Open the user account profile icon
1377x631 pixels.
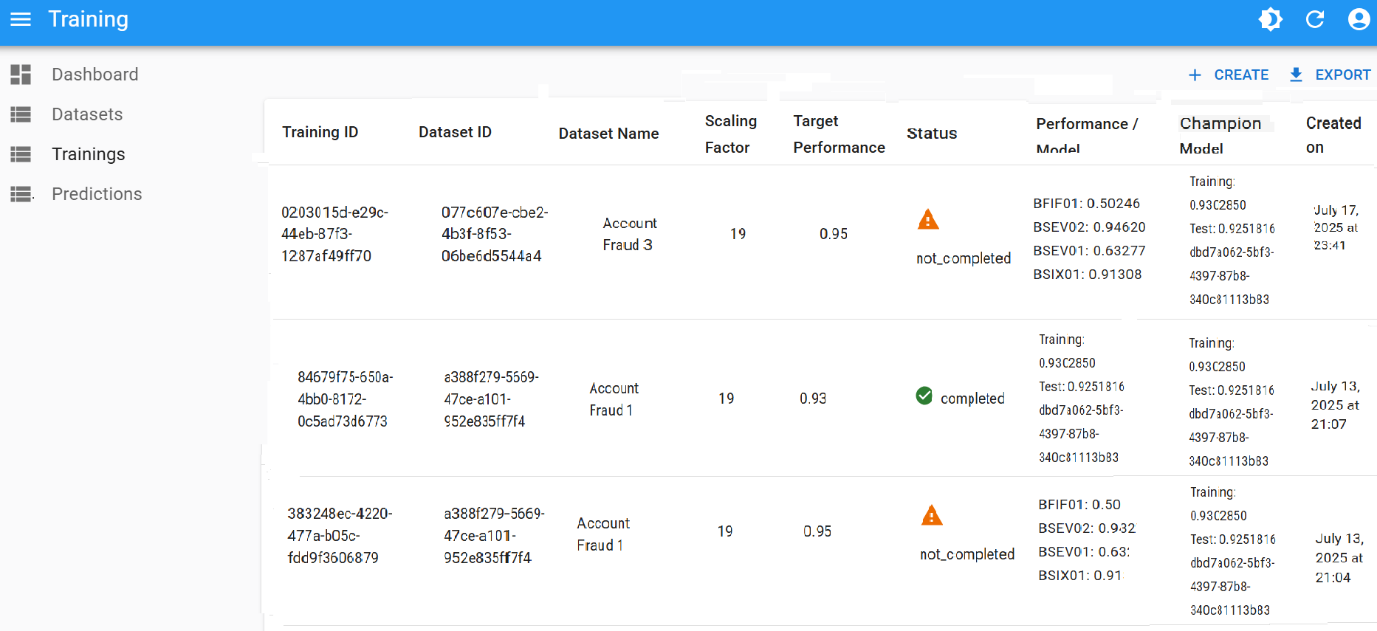1358,20
